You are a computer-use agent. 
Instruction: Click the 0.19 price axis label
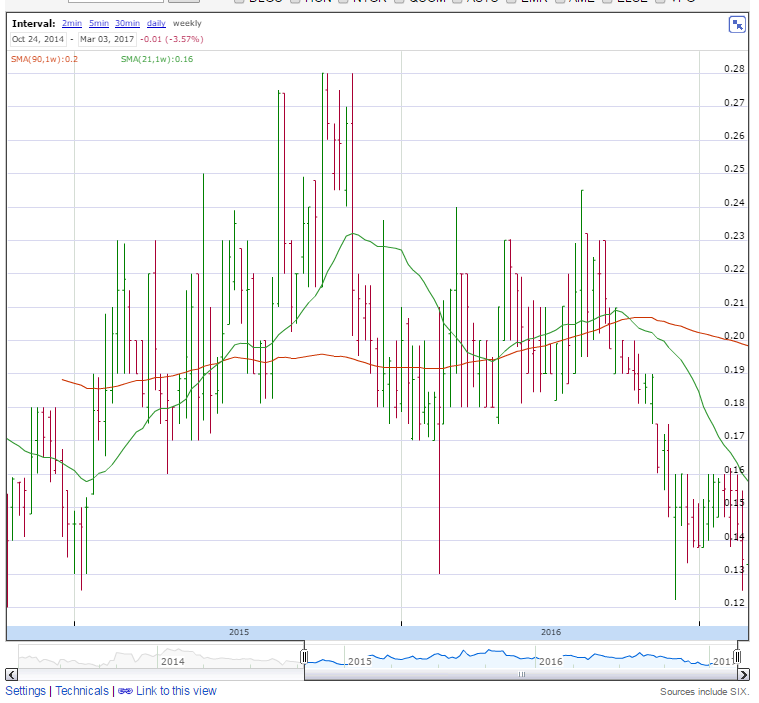(x=734, y=369)
